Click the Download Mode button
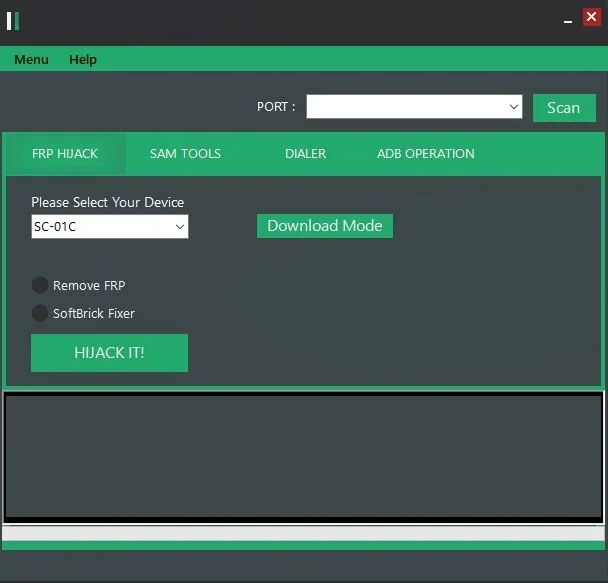 325,226
